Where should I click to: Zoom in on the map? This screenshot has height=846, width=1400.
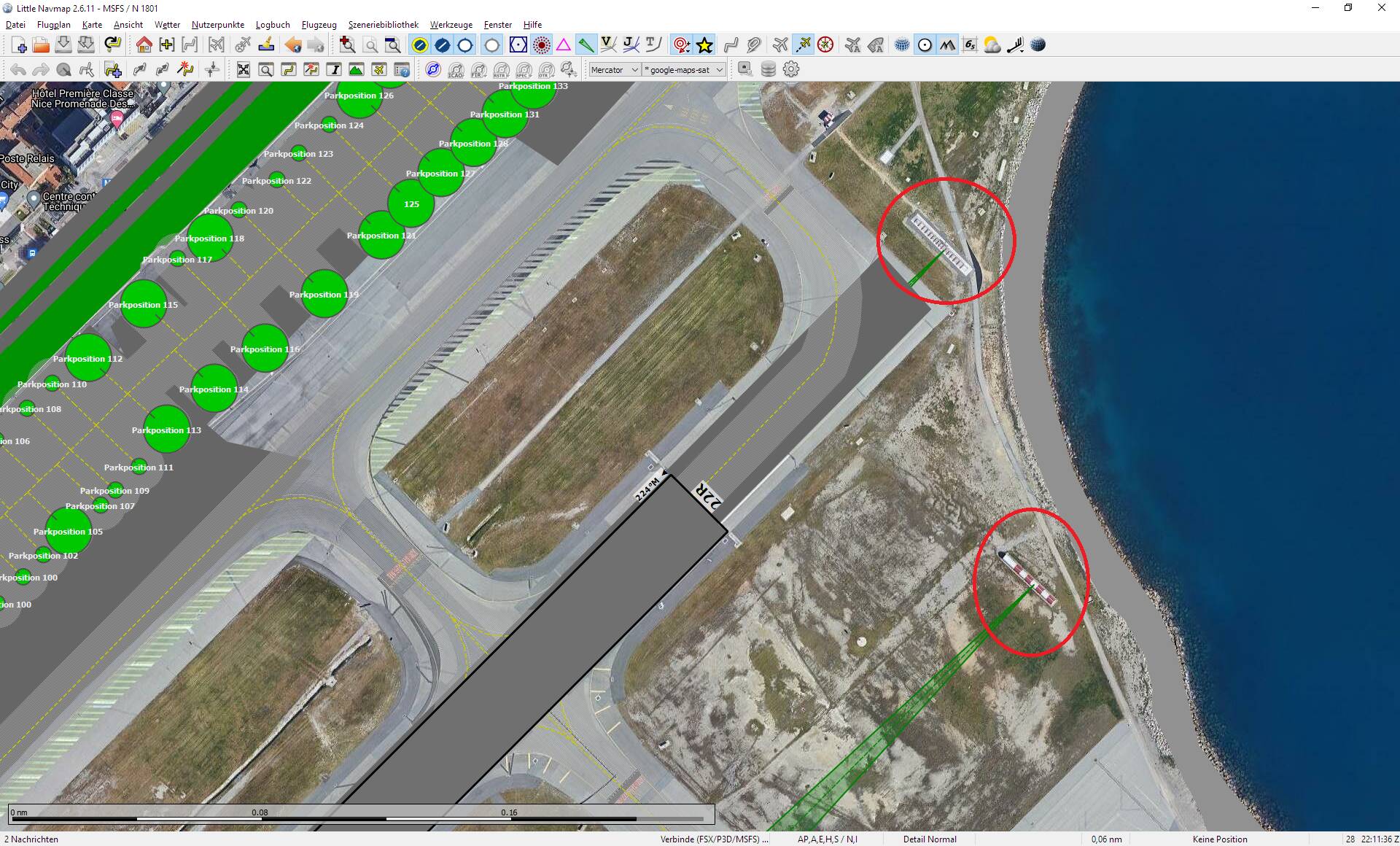click(x=347, y=44)
